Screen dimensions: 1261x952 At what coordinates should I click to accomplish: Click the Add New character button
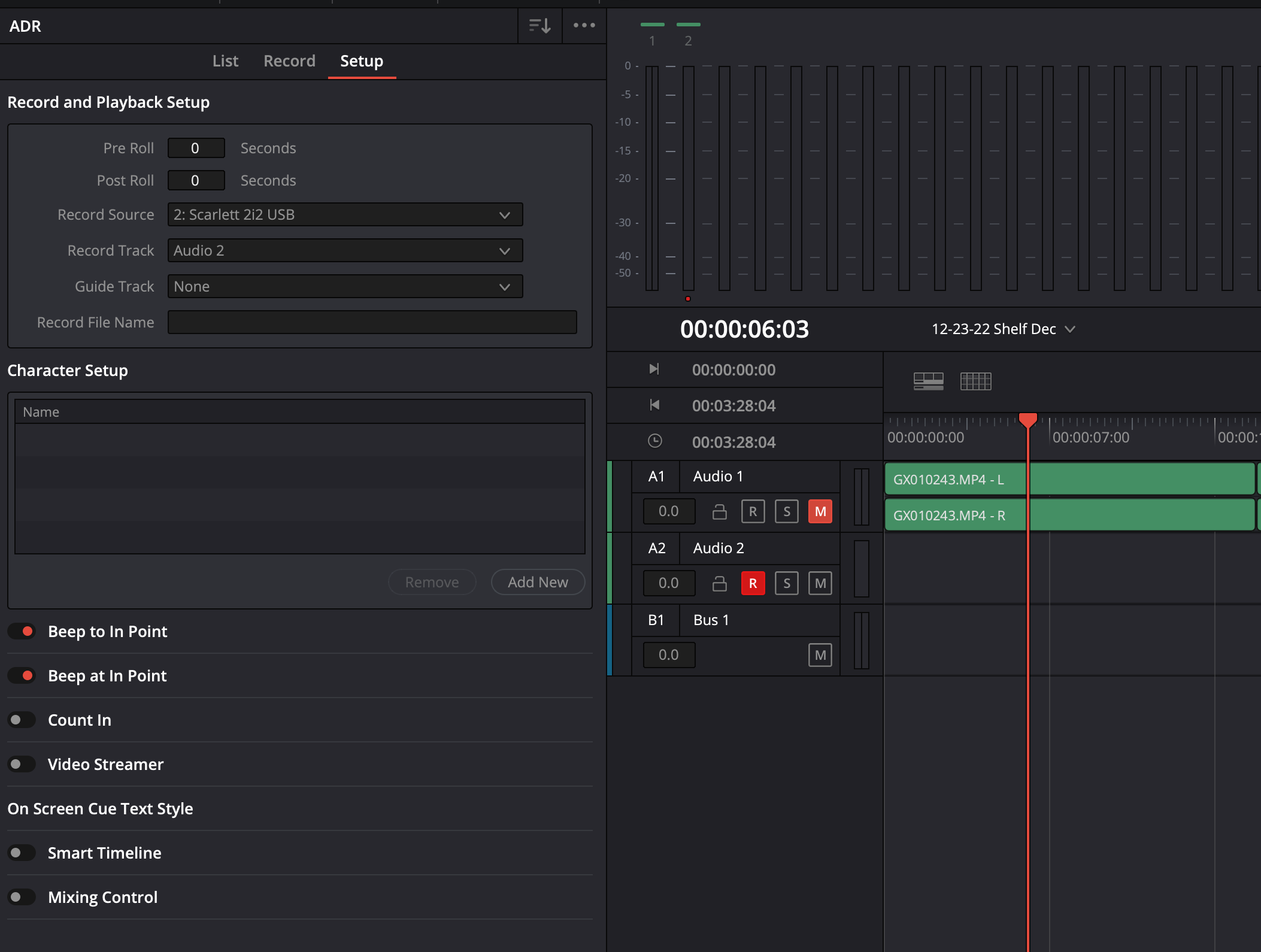(x=538, y=582)
